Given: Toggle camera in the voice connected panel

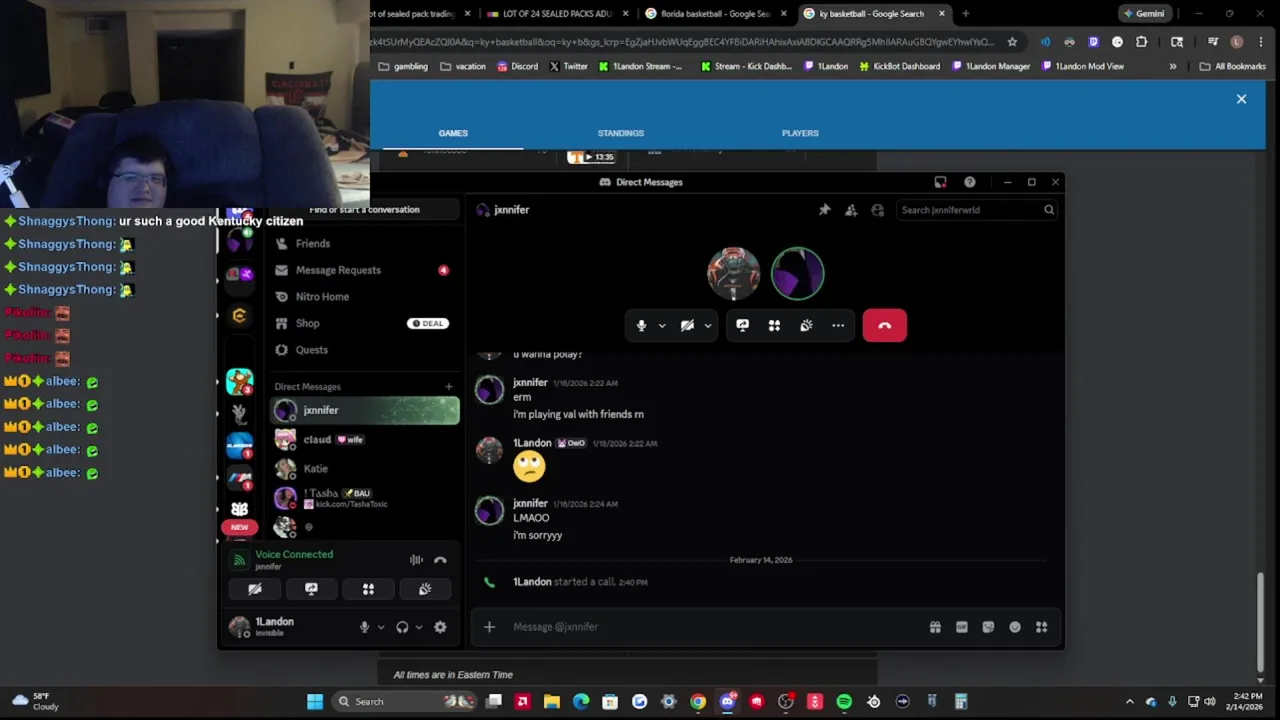Looking at the screenshot, I should (x=255, y=589).
